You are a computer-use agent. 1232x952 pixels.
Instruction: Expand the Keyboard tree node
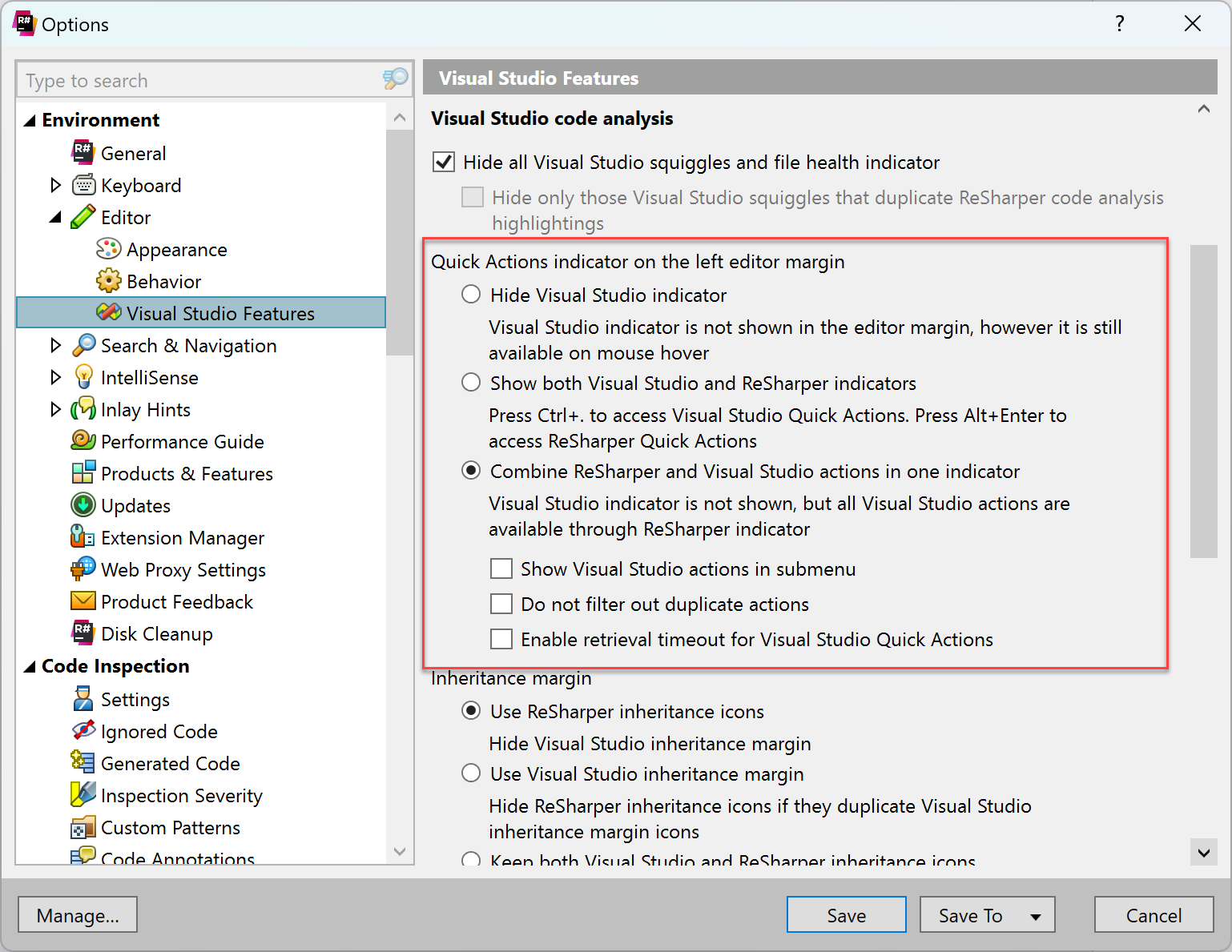point(55,185)
